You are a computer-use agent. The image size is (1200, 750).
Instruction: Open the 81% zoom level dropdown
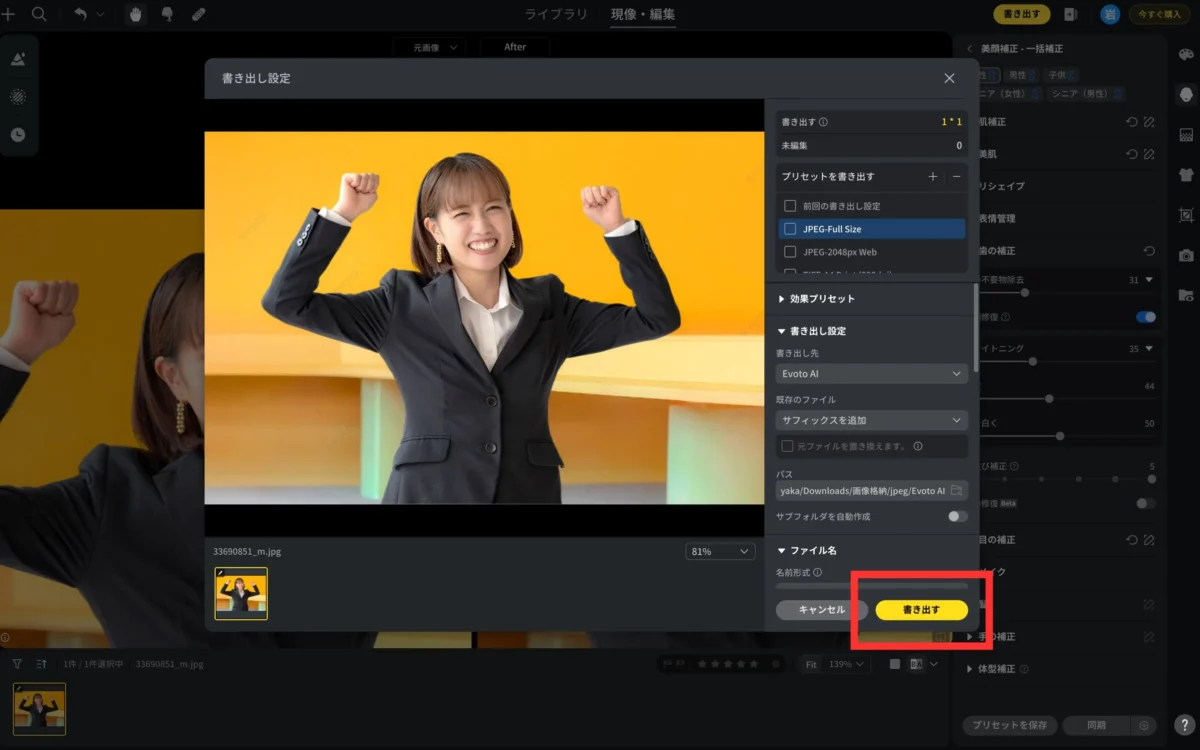point(720,551)
